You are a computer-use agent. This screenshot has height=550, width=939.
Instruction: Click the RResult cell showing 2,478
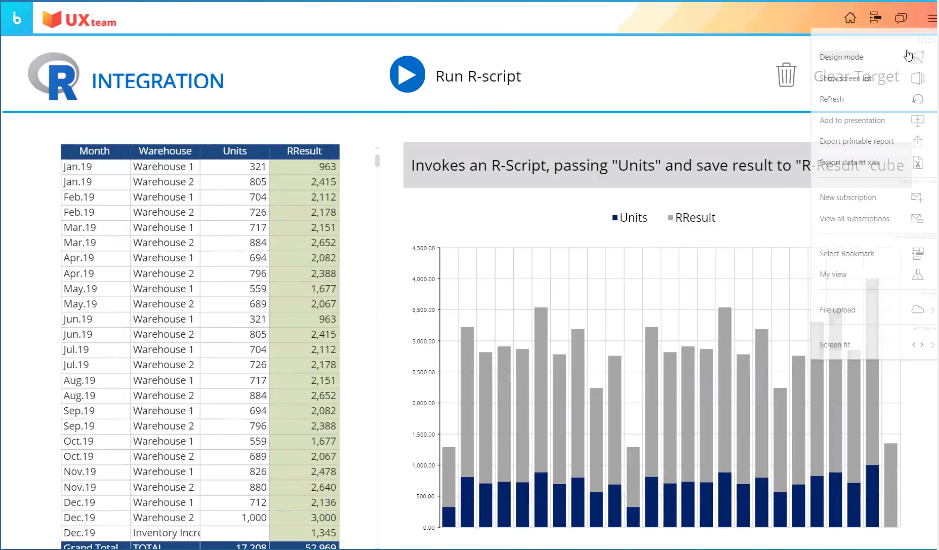tap(304, 472)
